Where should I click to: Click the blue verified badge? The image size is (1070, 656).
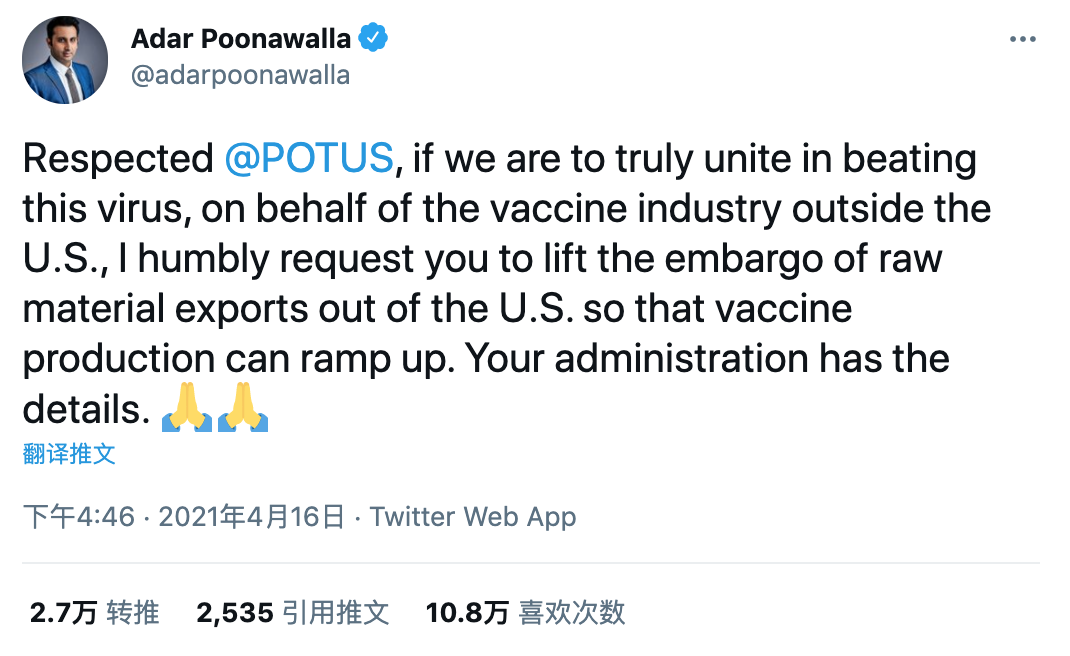click(374, 39)
